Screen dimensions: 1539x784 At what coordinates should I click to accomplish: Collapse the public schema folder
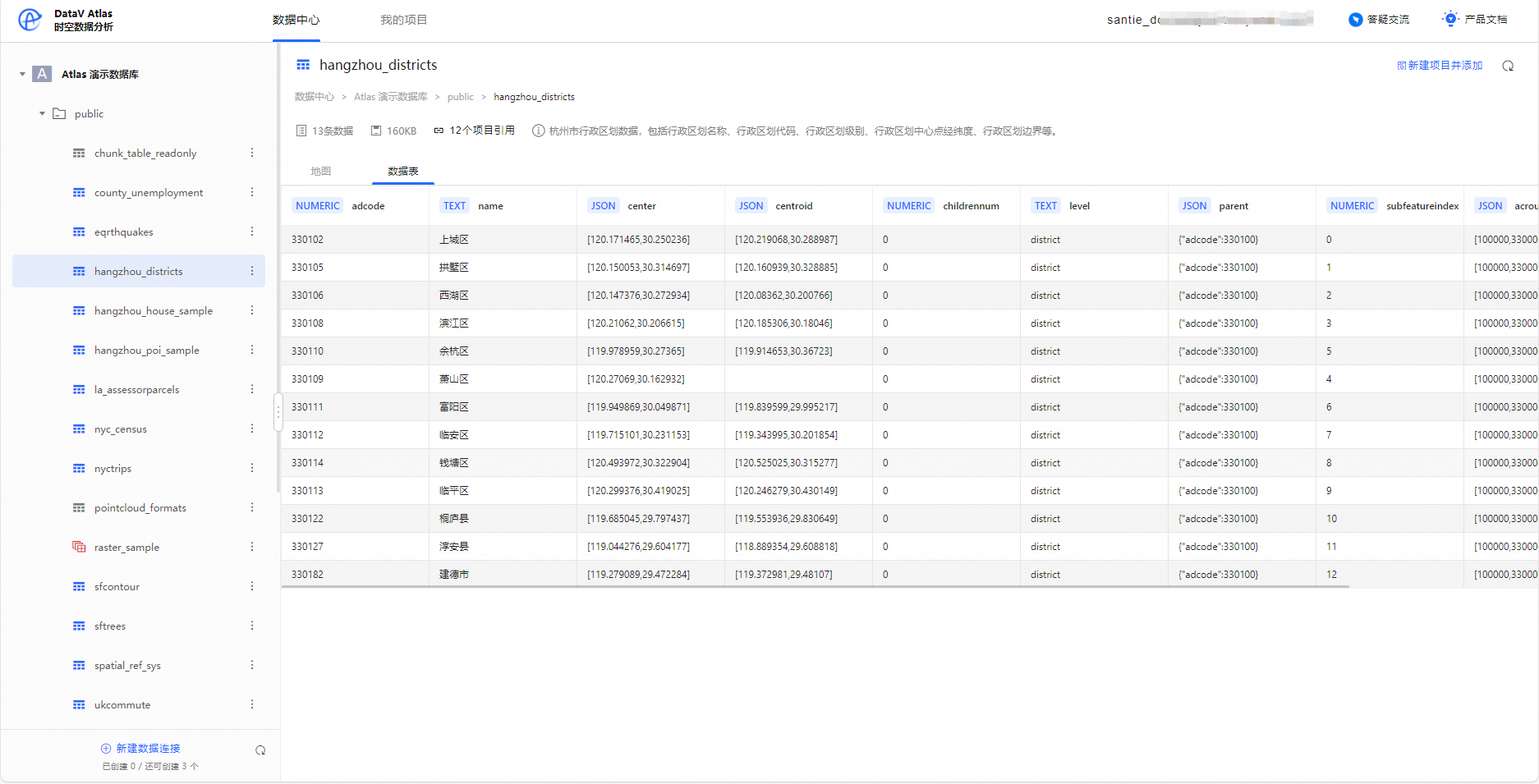coord(42,113)
